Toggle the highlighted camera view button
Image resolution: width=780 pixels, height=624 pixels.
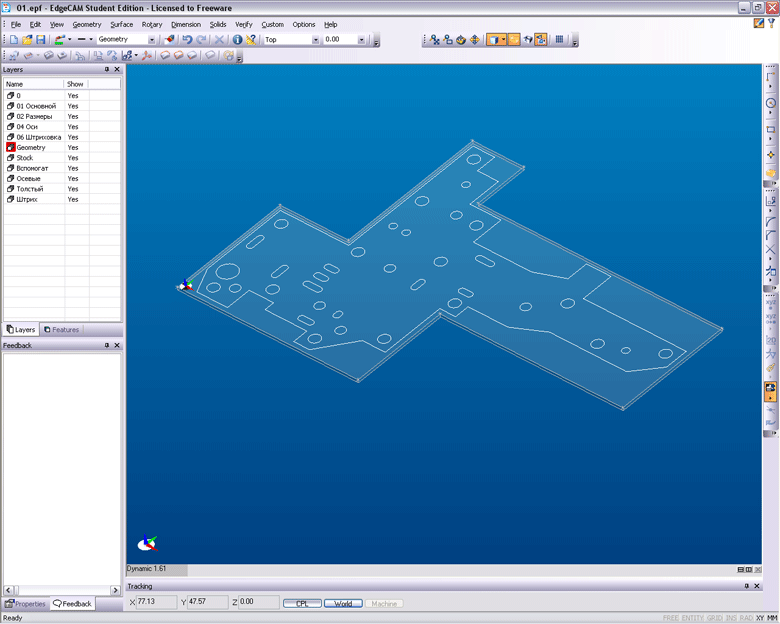pyautogui.click(x=541, y=40)
